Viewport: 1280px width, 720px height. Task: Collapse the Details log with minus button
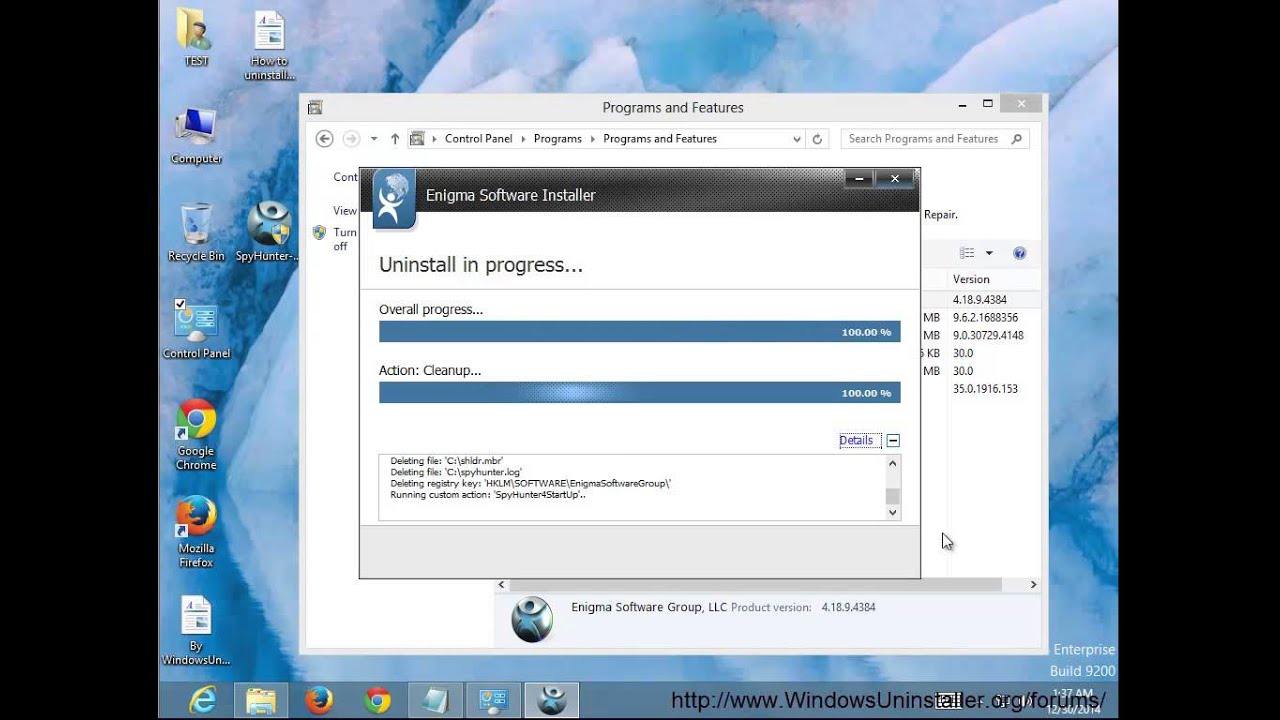(893, 440)
